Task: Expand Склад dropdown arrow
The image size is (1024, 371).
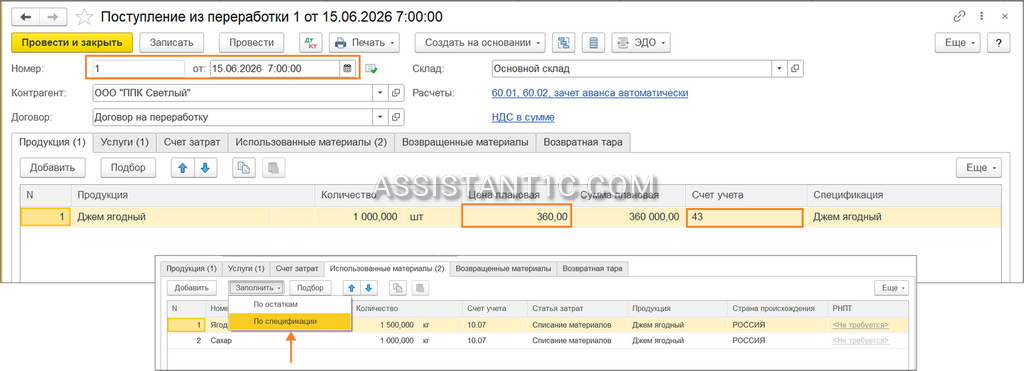Action: [x=780, y=68]
